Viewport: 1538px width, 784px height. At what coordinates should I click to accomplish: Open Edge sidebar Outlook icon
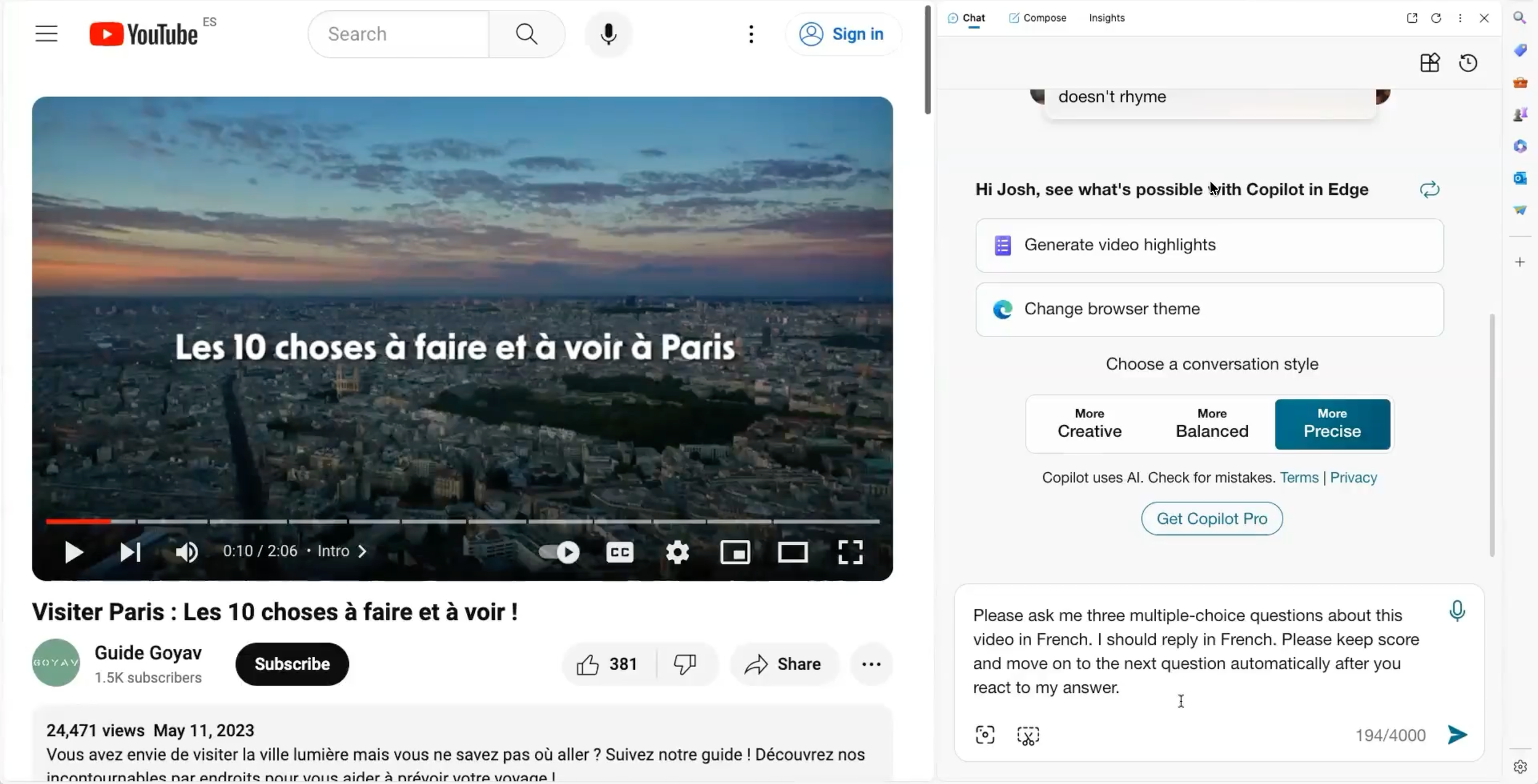coord(1520,178)
